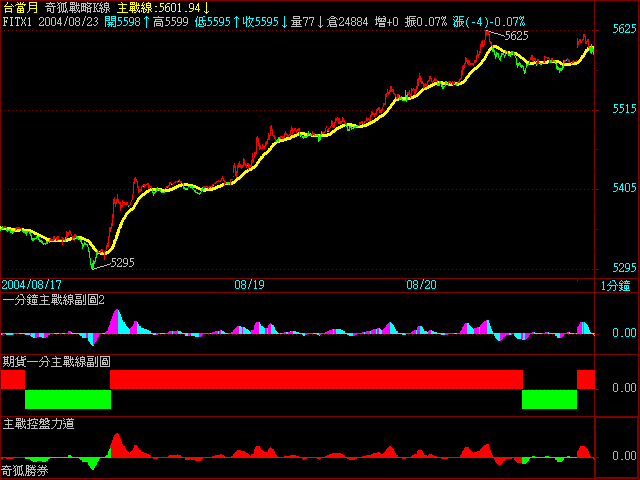Click the 5625 price axis label

[624, 29]
